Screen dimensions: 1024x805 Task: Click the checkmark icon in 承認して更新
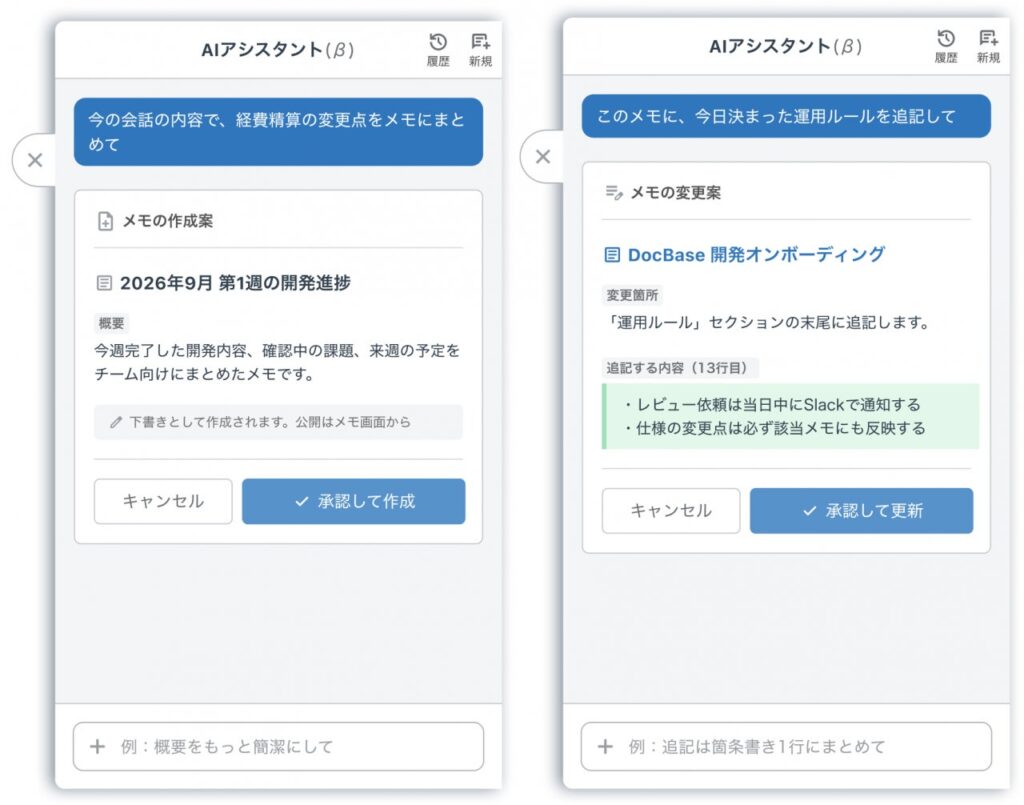tap(809, 511)
